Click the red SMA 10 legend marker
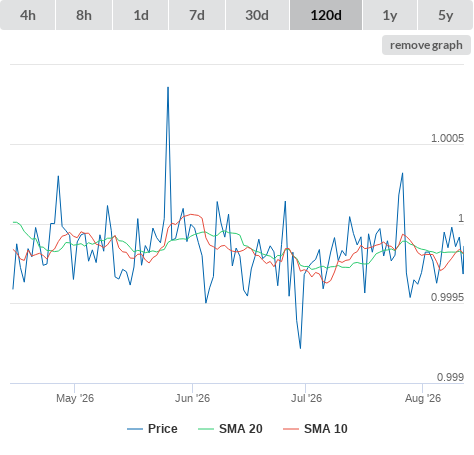 291,429
